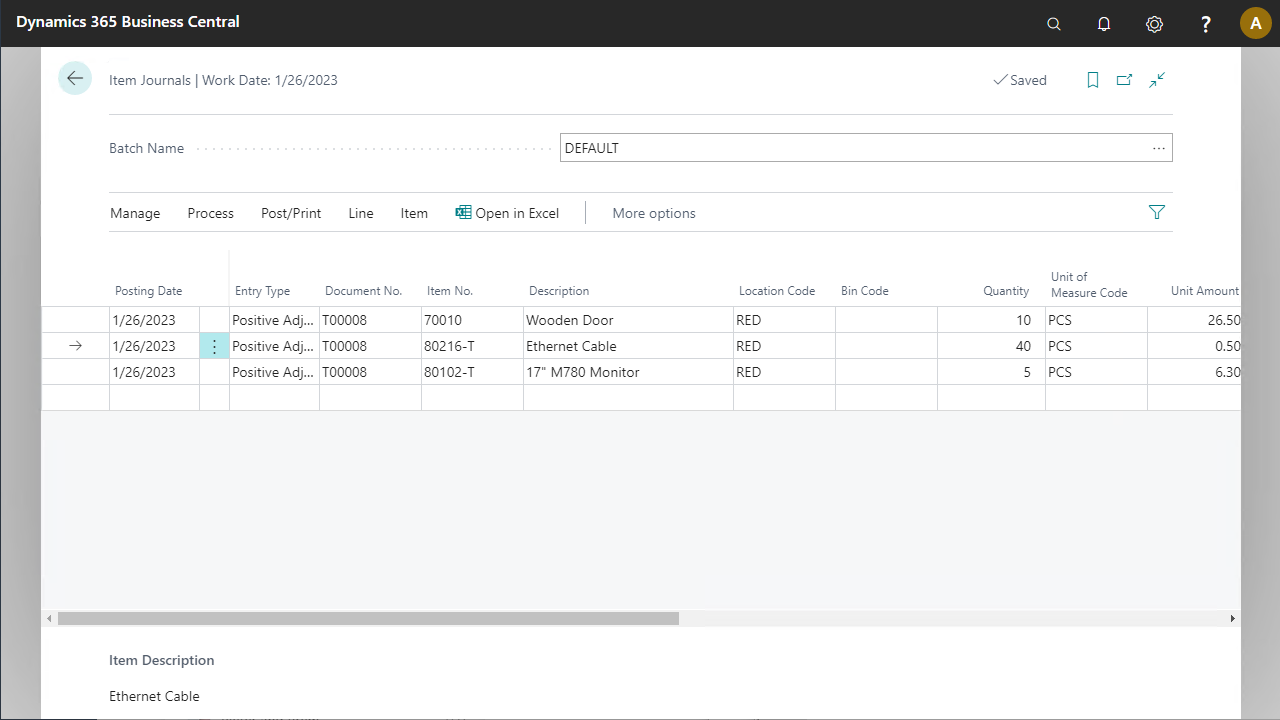Click the Location Code column header
Screen dimensions: 1280x720
click(777, 291)
